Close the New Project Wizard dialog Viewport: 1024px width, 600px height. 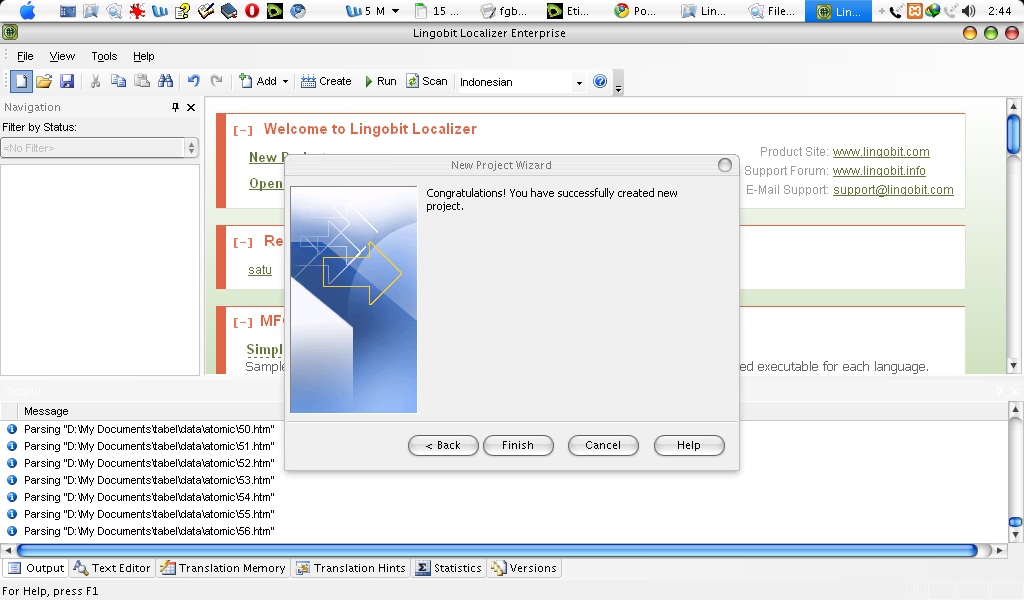(x=725, y=165)
